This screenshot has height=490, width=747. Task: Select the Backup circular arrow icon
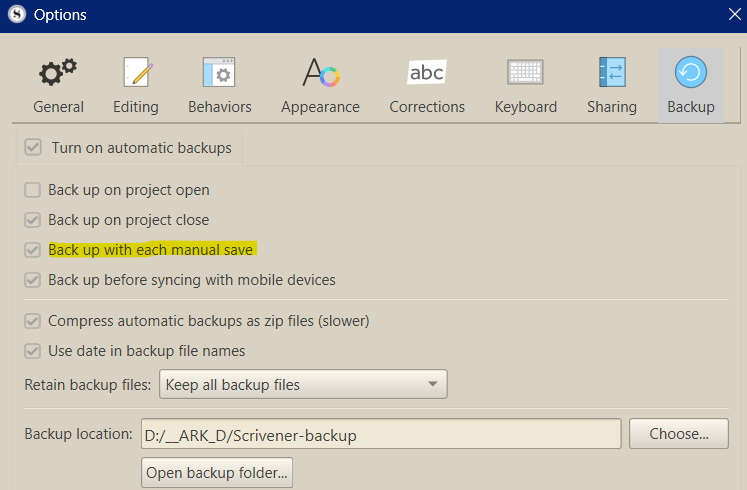click(x=691, y=73)
